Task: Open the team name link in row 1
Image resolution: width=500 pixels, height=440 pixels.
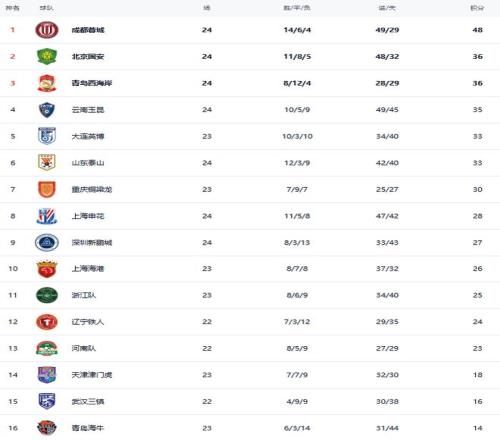Action: point(88,30)
